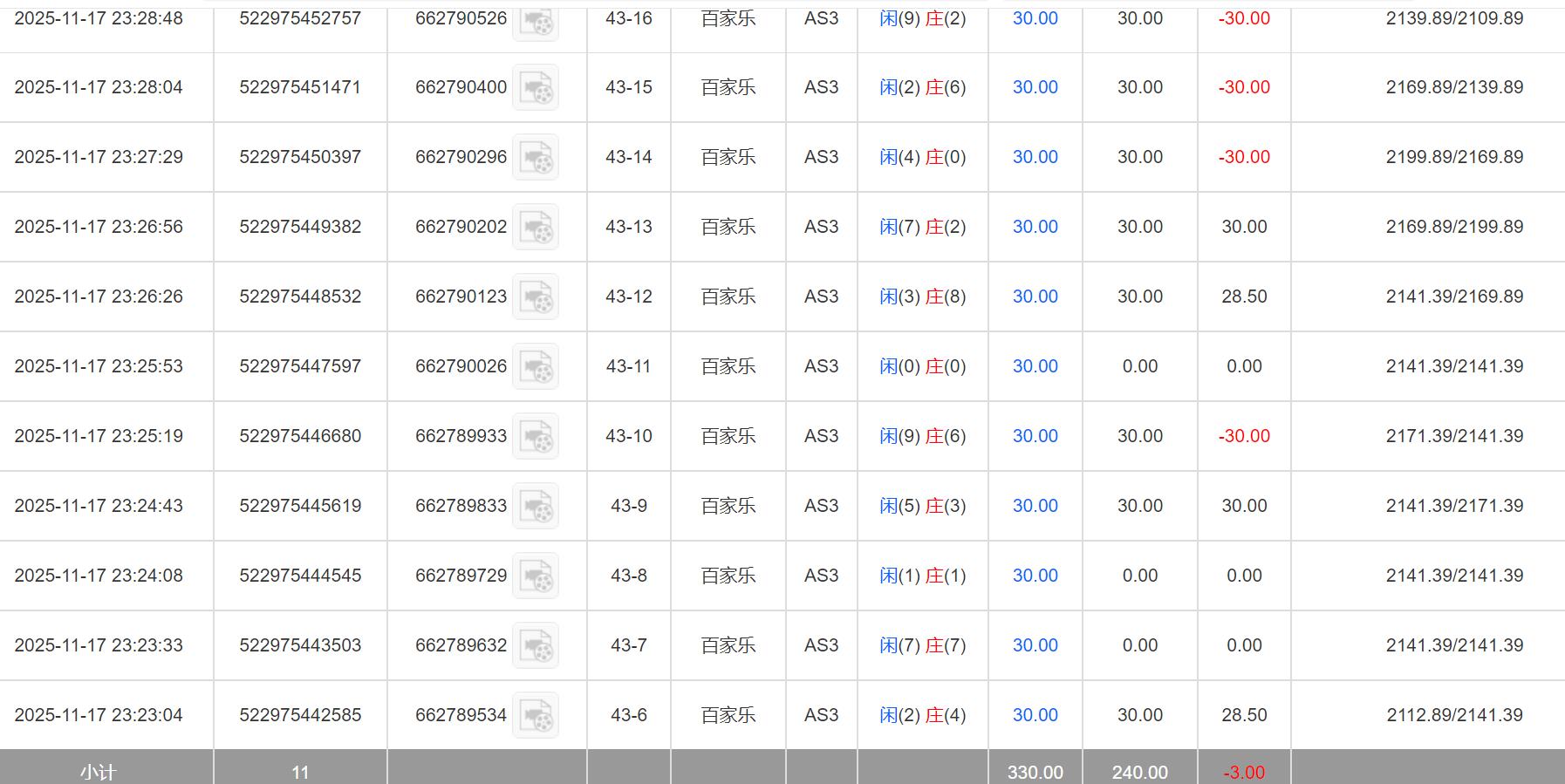This screenshot has height=784, width=1565.
Task: Select order number 522975451471
Action: [x=300, y=87]
